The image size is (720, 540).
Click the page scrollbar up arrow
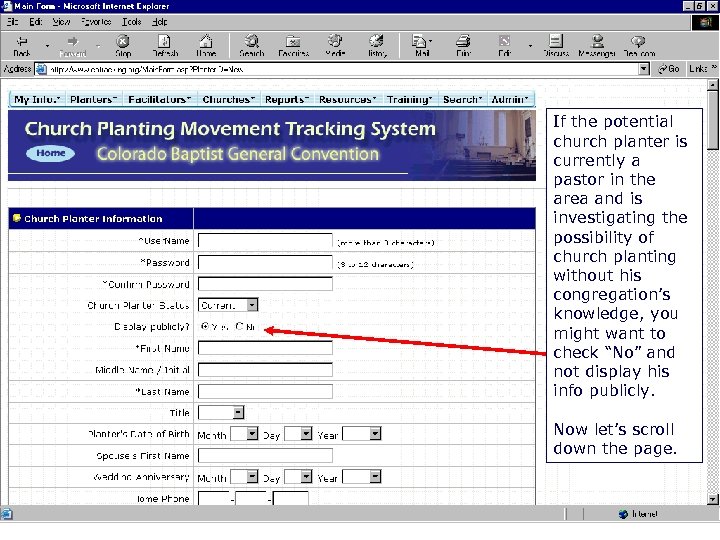(712, 85)
